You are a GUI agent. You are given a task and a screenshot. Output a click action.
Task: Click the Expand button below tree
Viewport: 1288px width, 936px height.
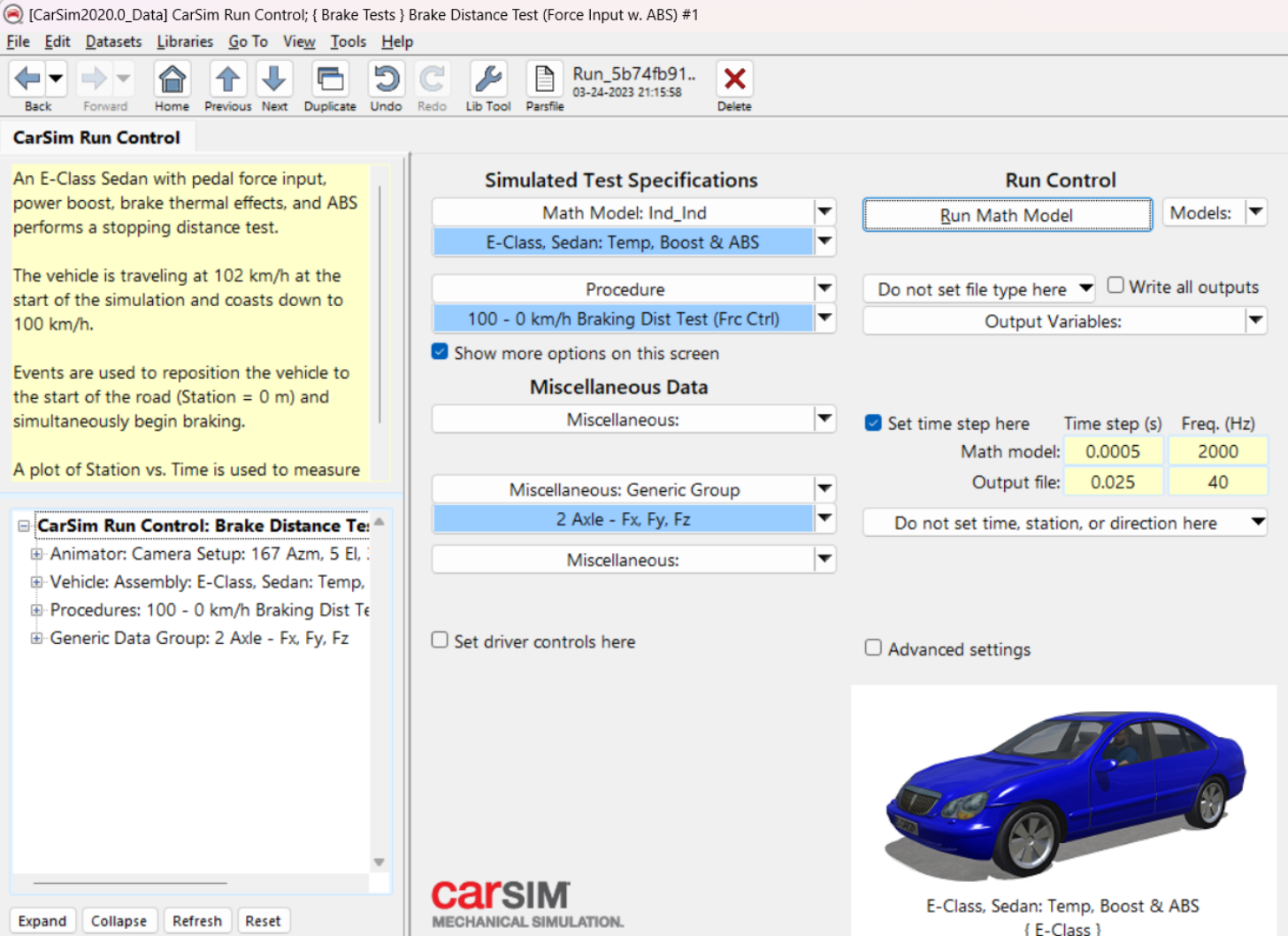[42, 921]
